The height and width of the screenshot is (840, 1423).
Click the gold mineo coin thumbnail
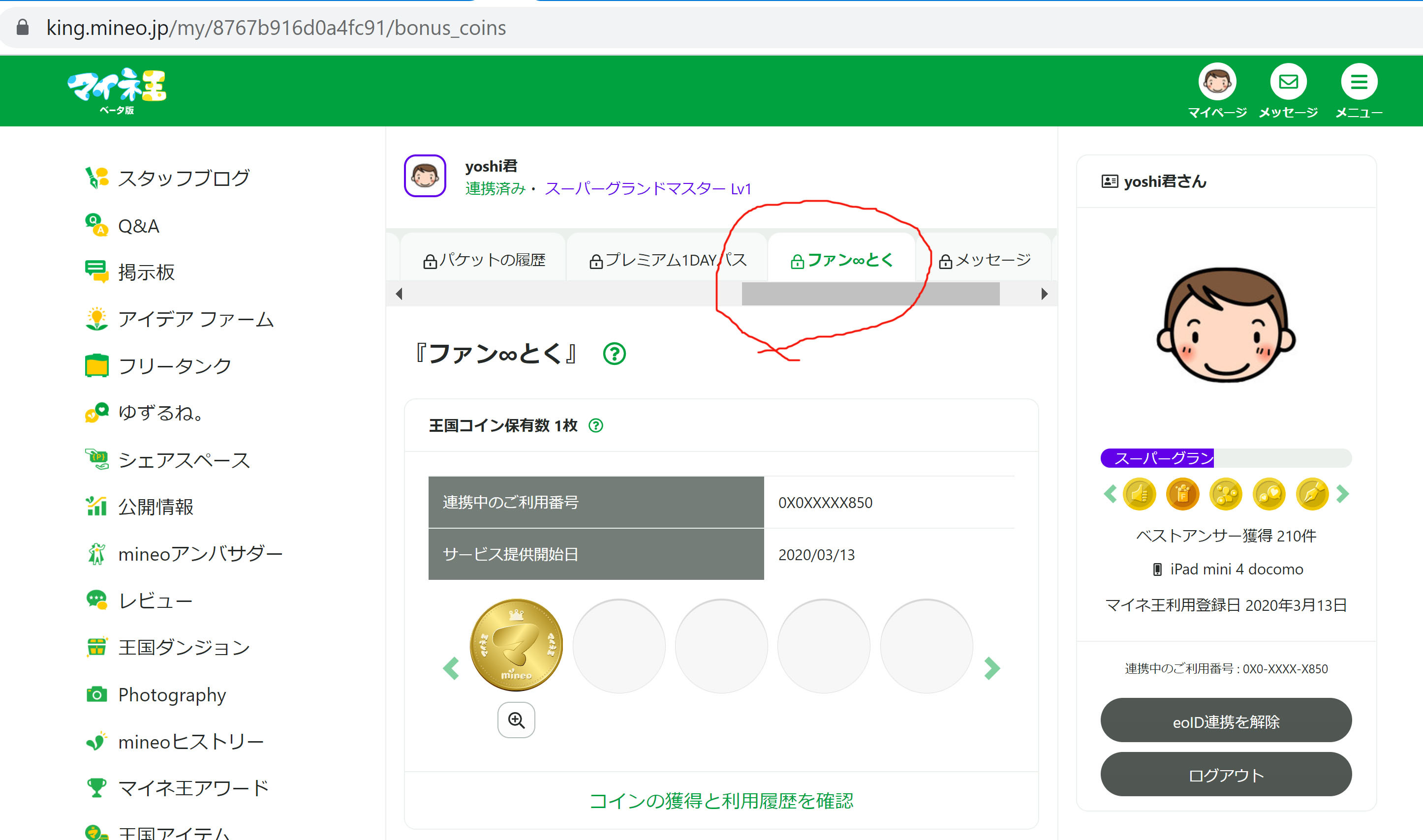(x=516, y=645)
